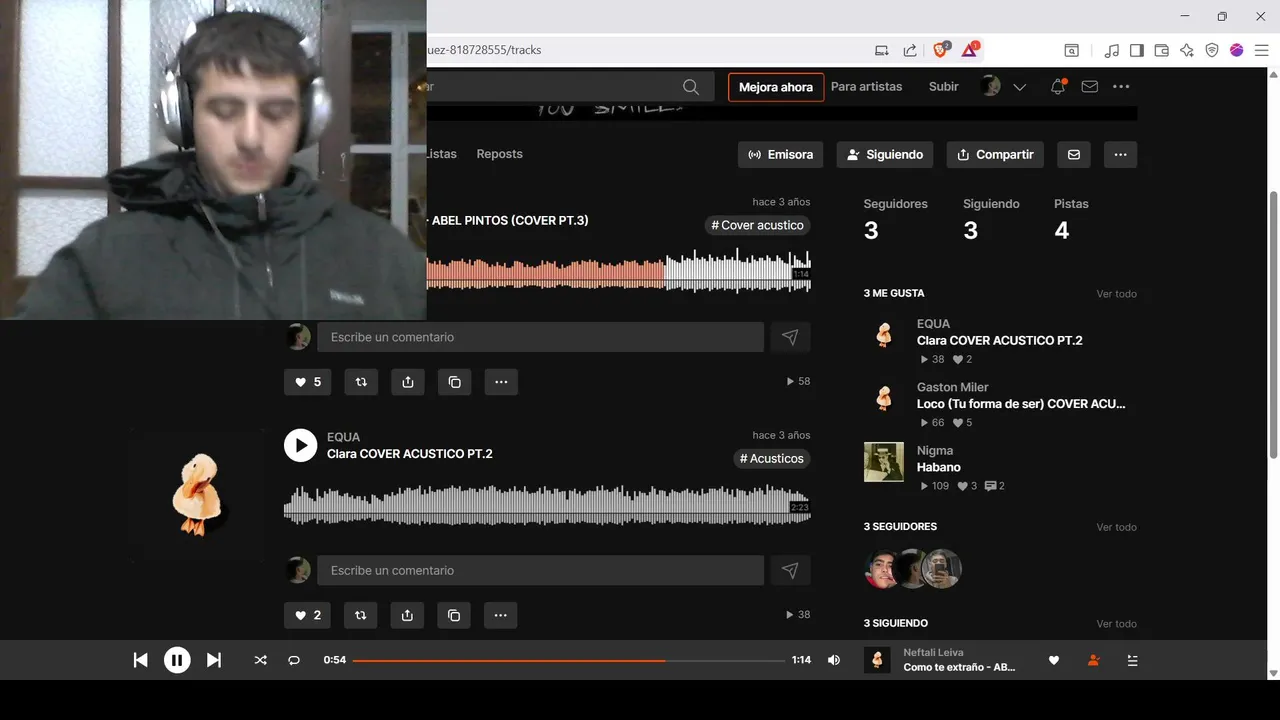This screenshot has width=1280, height=720.
Task: Open the Pistas count
Action: click(1071, 219)
